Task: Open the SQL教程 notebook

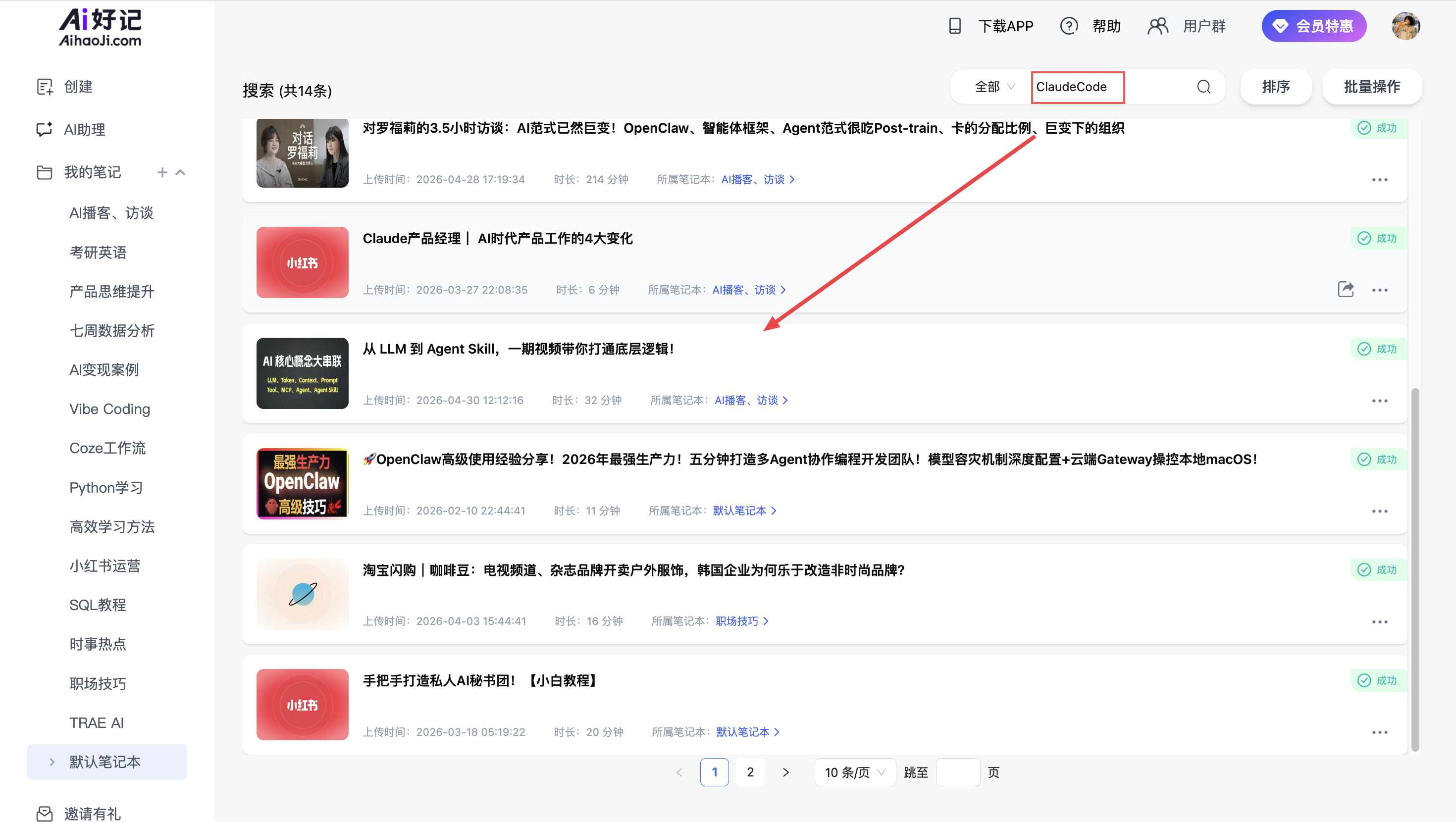Action: tap(98, 605)
